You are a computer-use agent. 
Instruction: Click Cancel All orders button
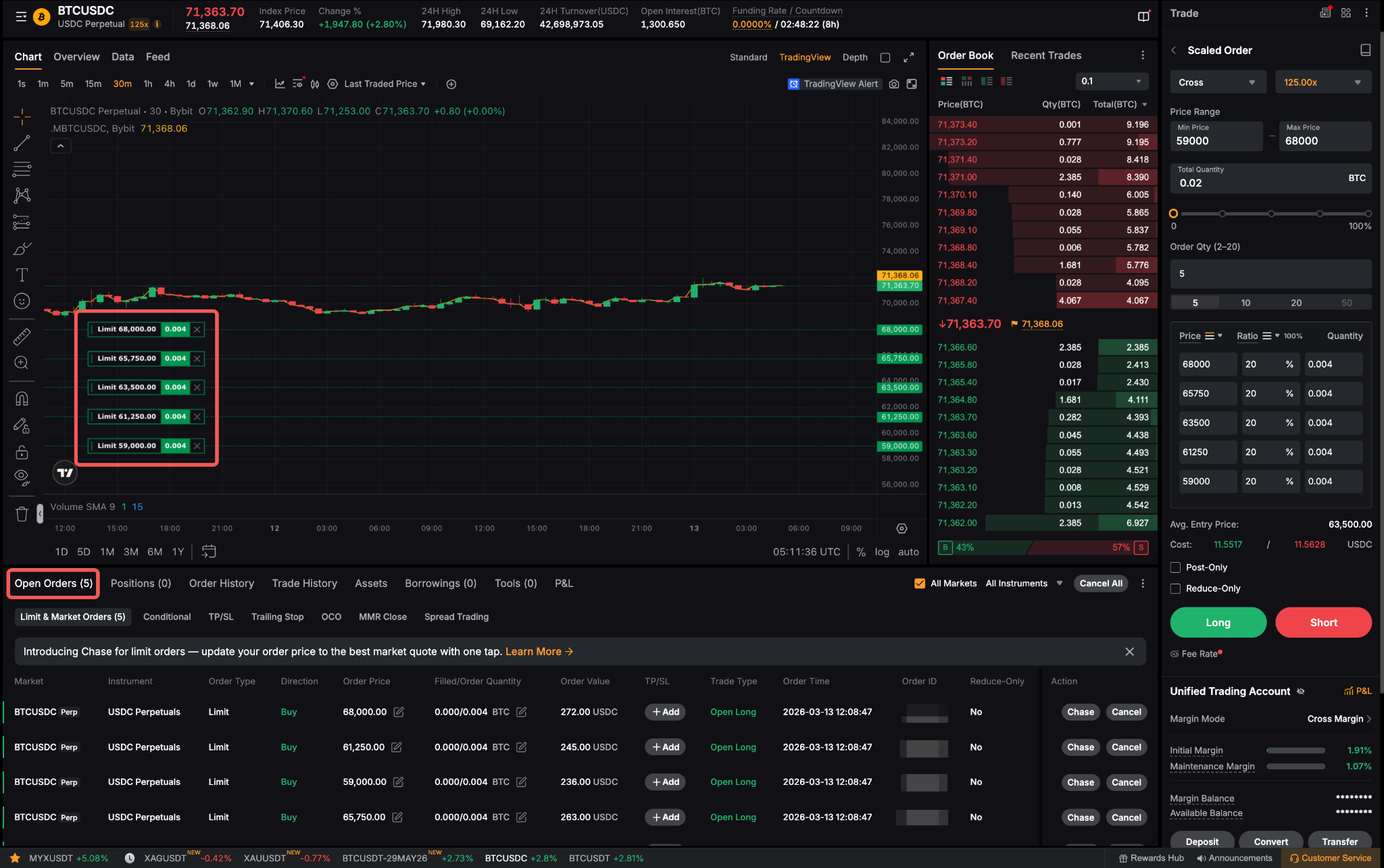1100,584
